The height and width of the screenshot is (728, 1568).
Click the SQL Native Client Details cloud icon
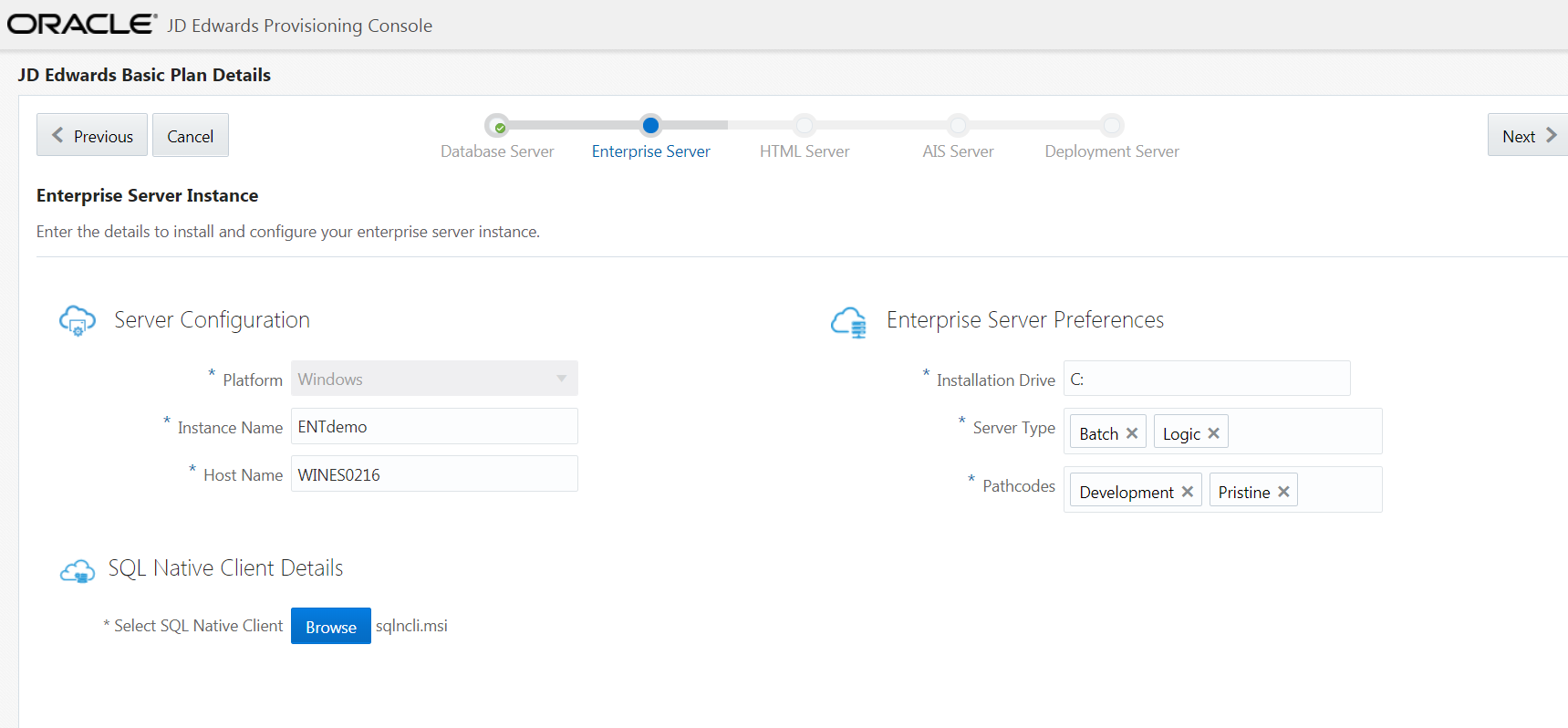pos(78,571)
